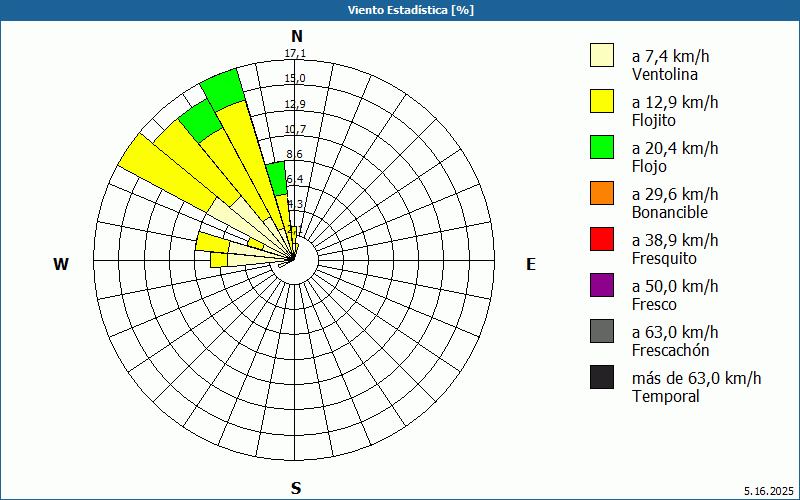This screenshot has width=800, height=500.
Task: Click the 'a 20,4 km/h' legend text
Action: [675, 148]
